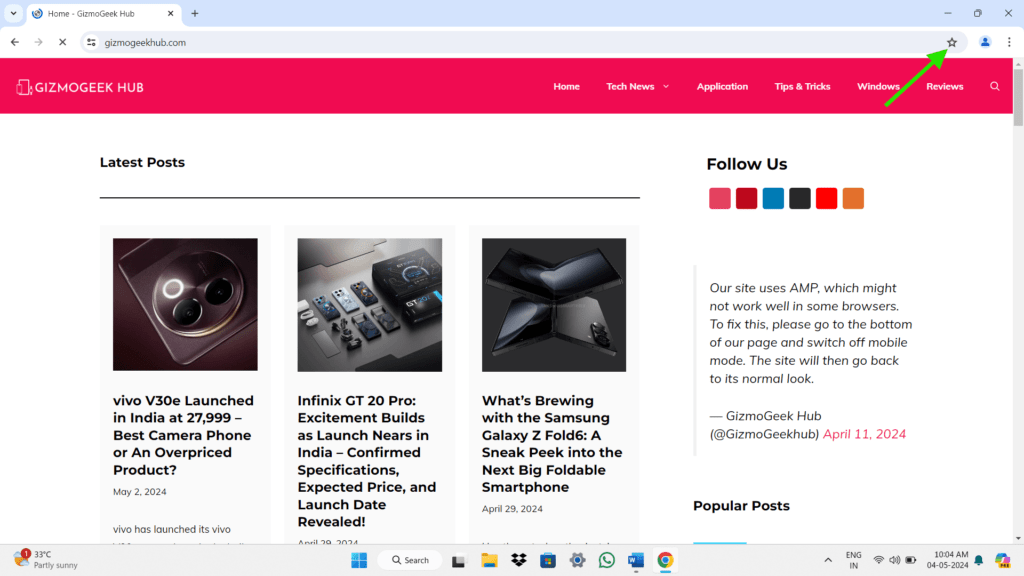
Task: Close the Home - GizmoGeek Hub tab
Action: (170, 13)
